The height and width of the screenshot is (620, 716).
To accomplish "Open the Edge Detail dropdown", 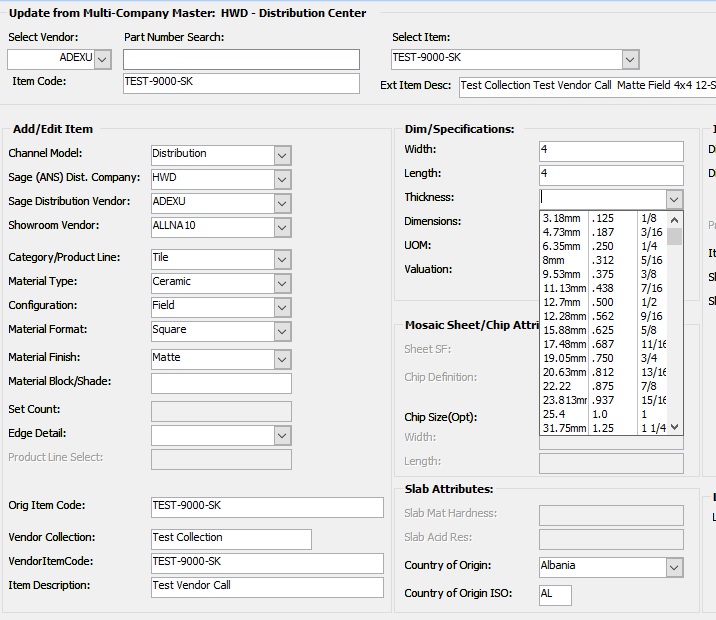I will click(282, 435).
